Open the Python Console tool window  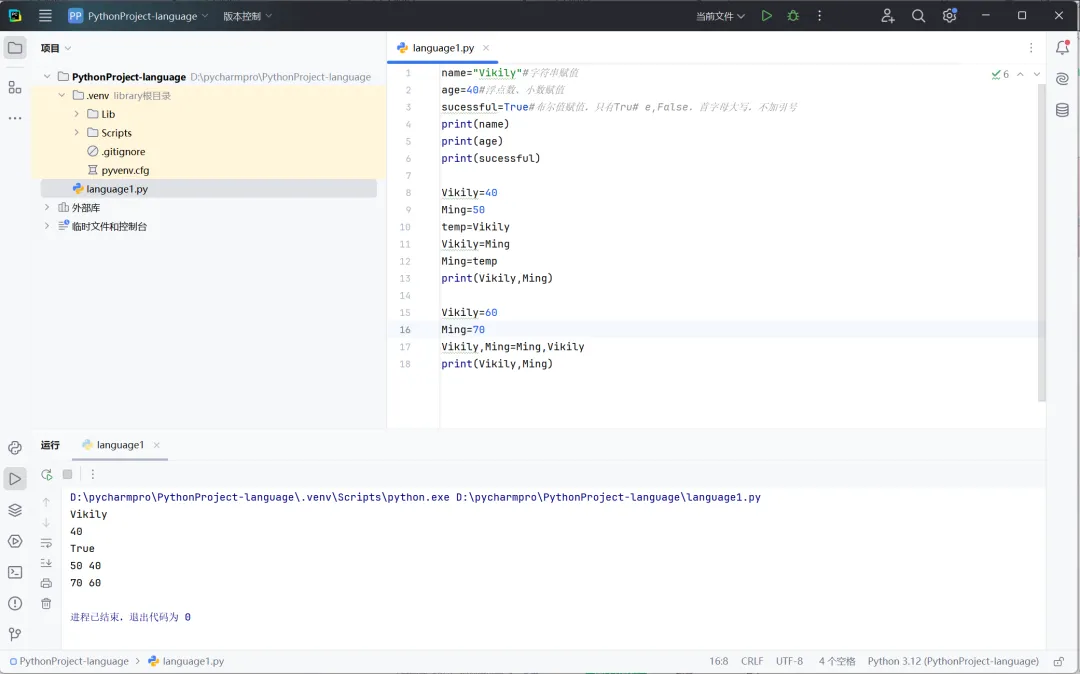[15, 447]
